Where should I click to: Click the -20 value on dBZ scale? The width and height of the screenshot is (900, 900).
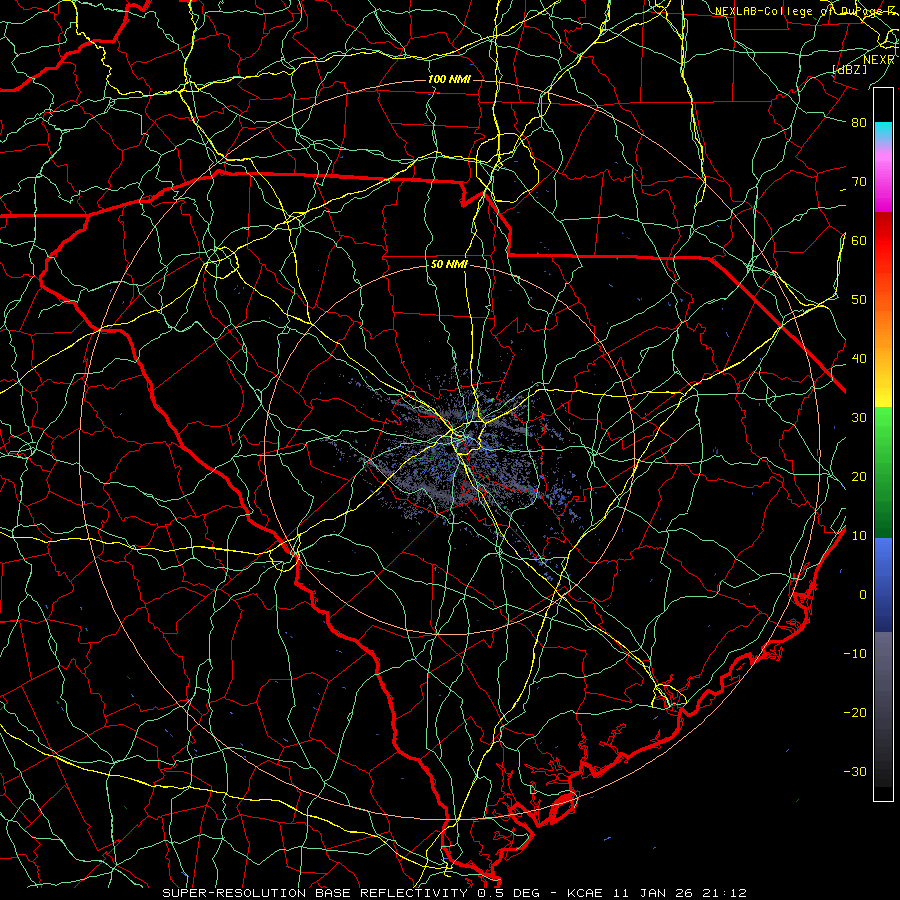[855, 713]
